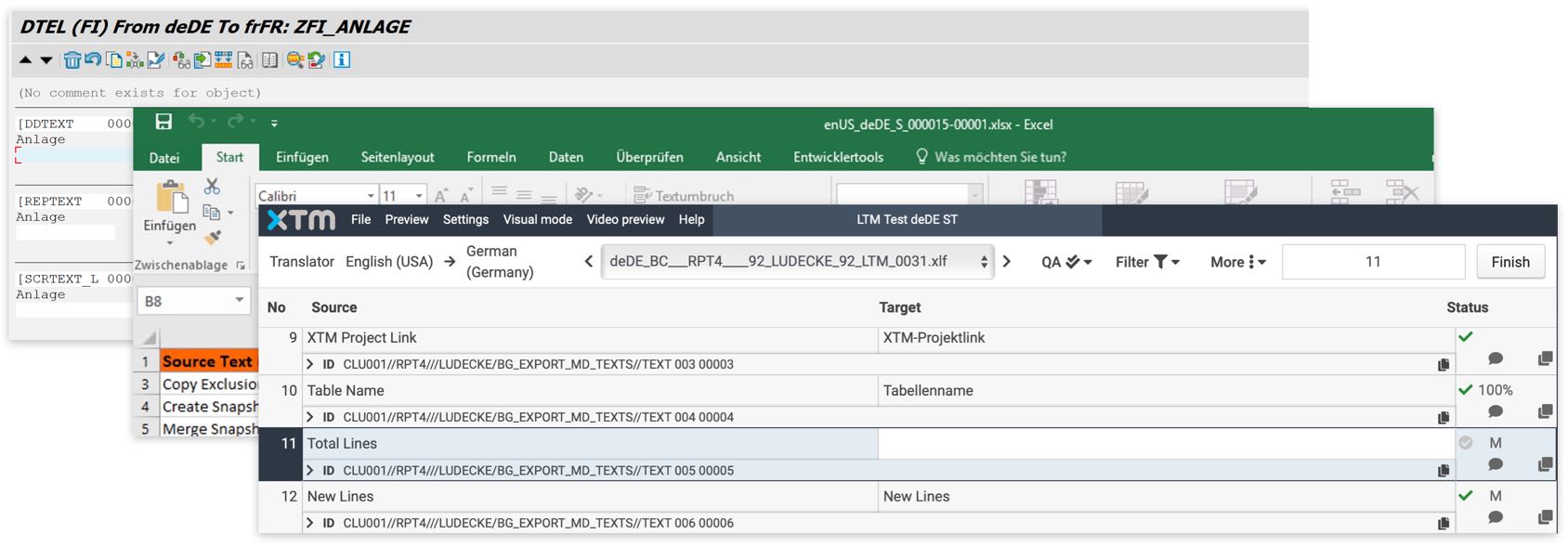The image size is (1568, 547).
Task: Open the Visual mode menu in XTM
Action: tap(538, 220)
